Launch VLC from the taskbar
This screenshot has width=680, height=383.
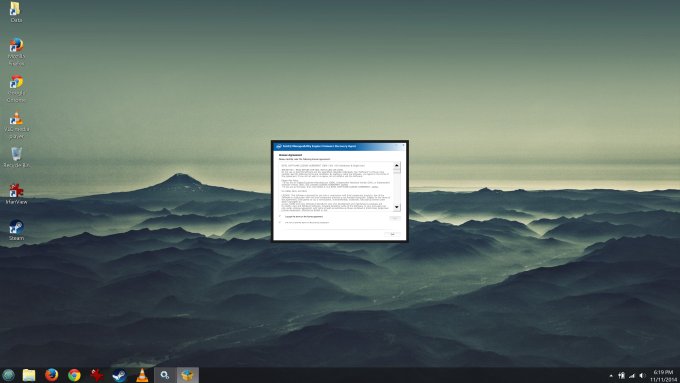142,375
